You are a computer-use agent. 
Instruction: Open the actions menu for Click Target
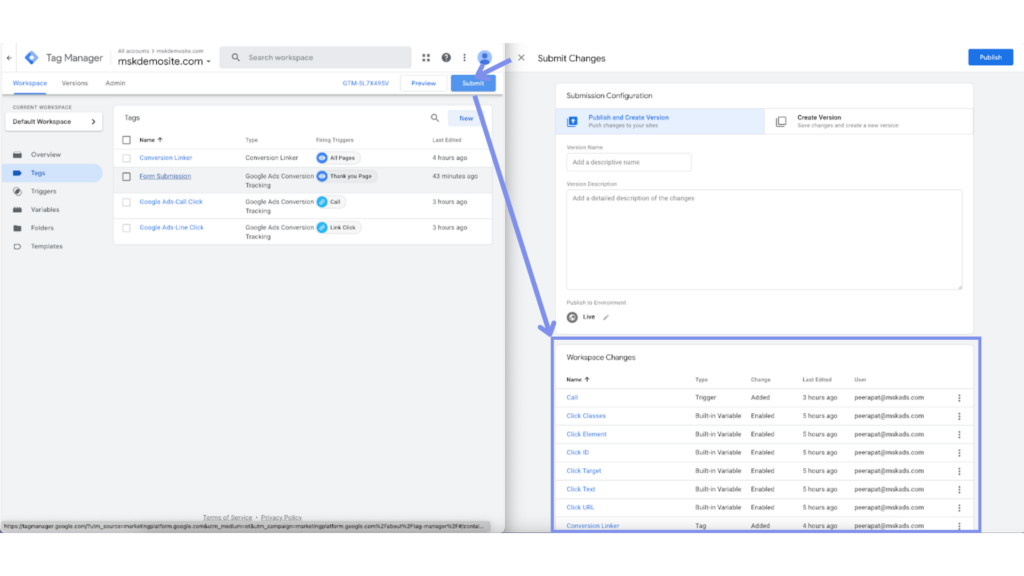(x=959, y=471)
